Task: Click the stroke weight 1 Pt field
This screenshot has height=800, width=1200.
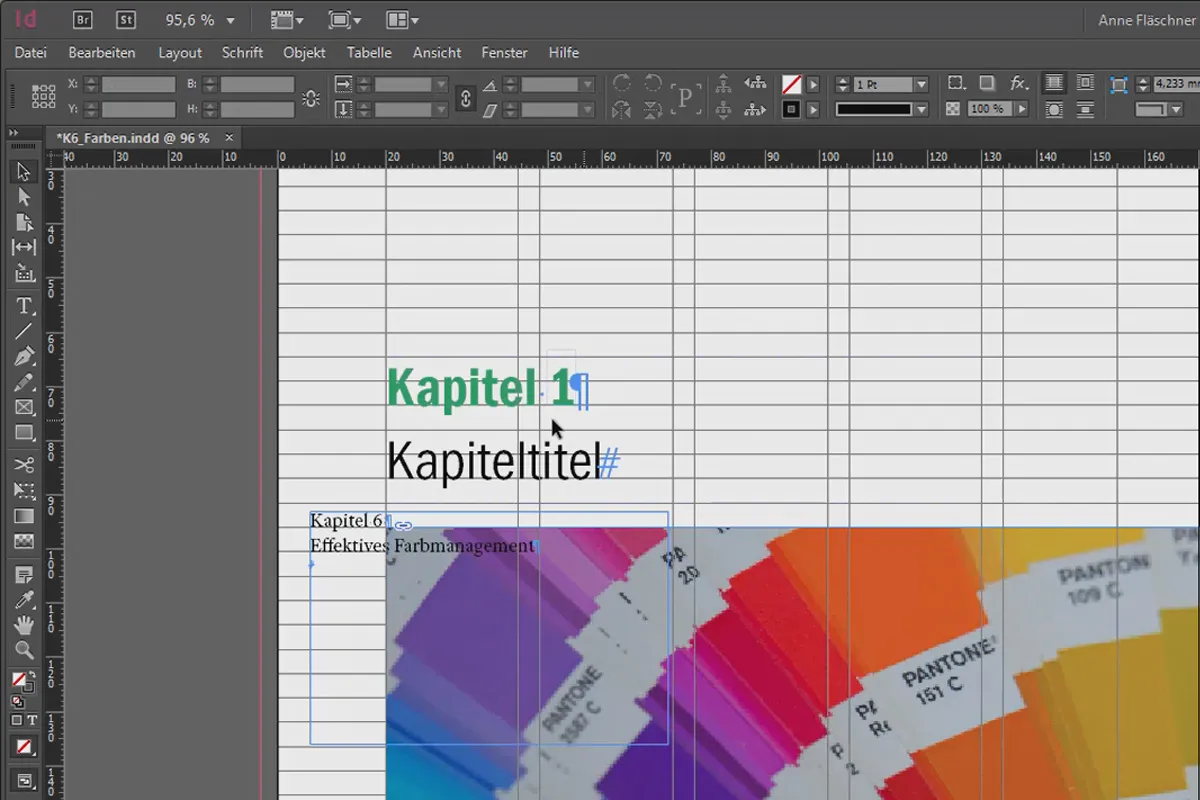Action: [x=884, y=85]
